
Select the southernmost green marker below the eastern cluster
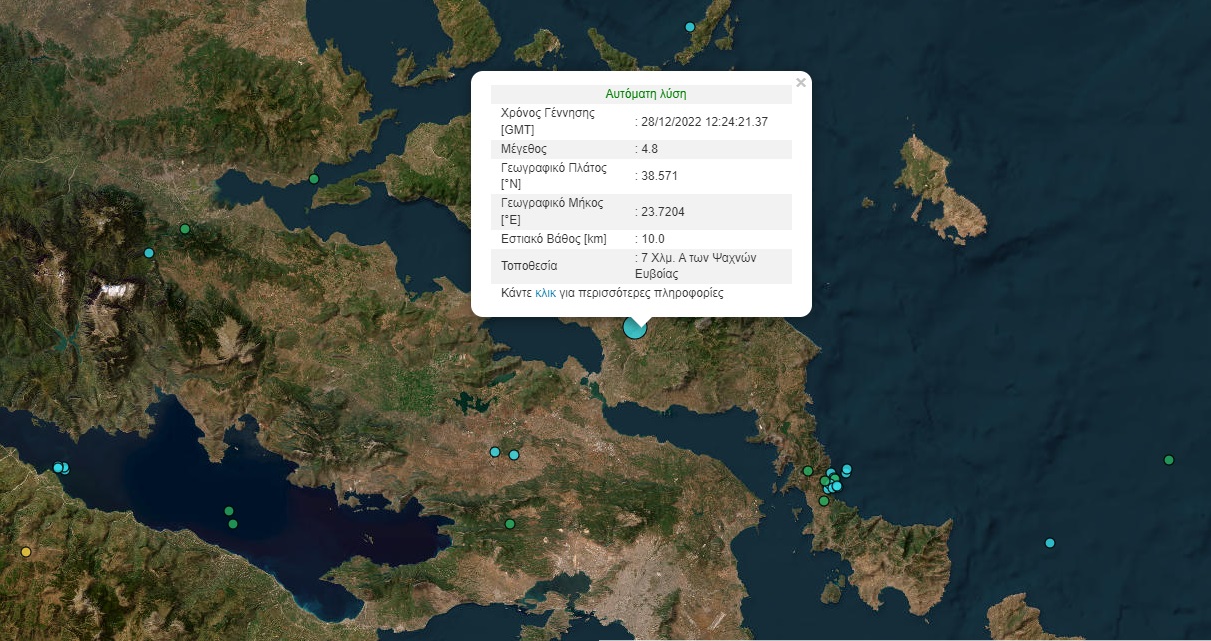coord(823,501)
